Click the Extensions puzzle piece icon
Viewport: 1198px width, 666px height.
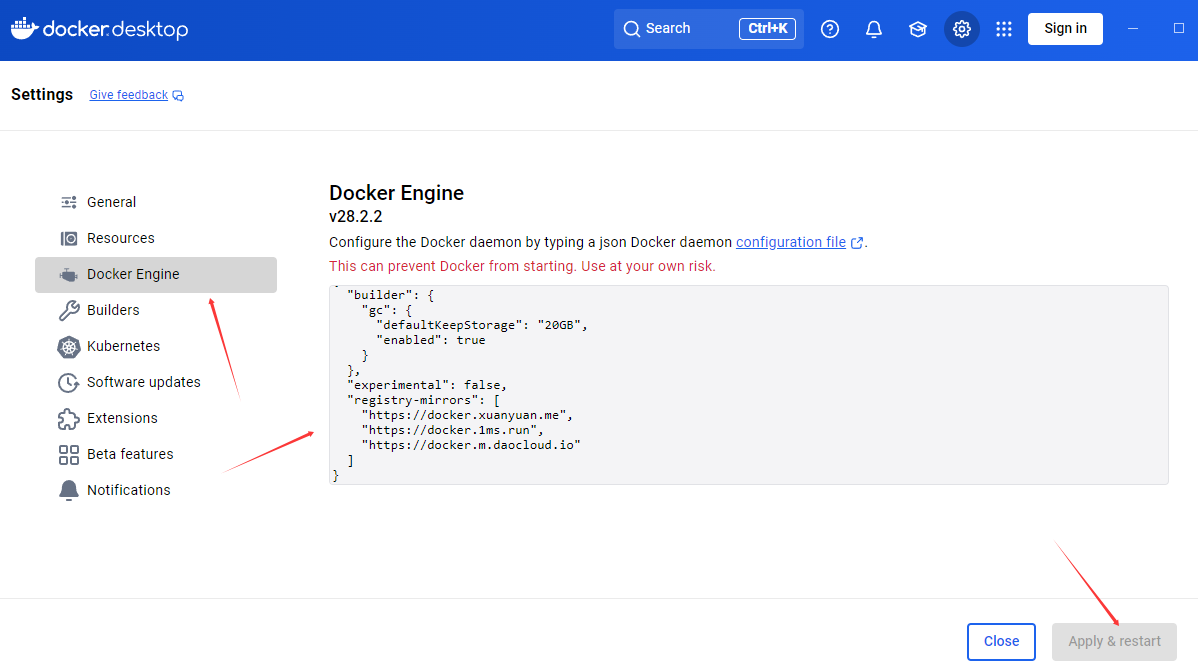69,419
